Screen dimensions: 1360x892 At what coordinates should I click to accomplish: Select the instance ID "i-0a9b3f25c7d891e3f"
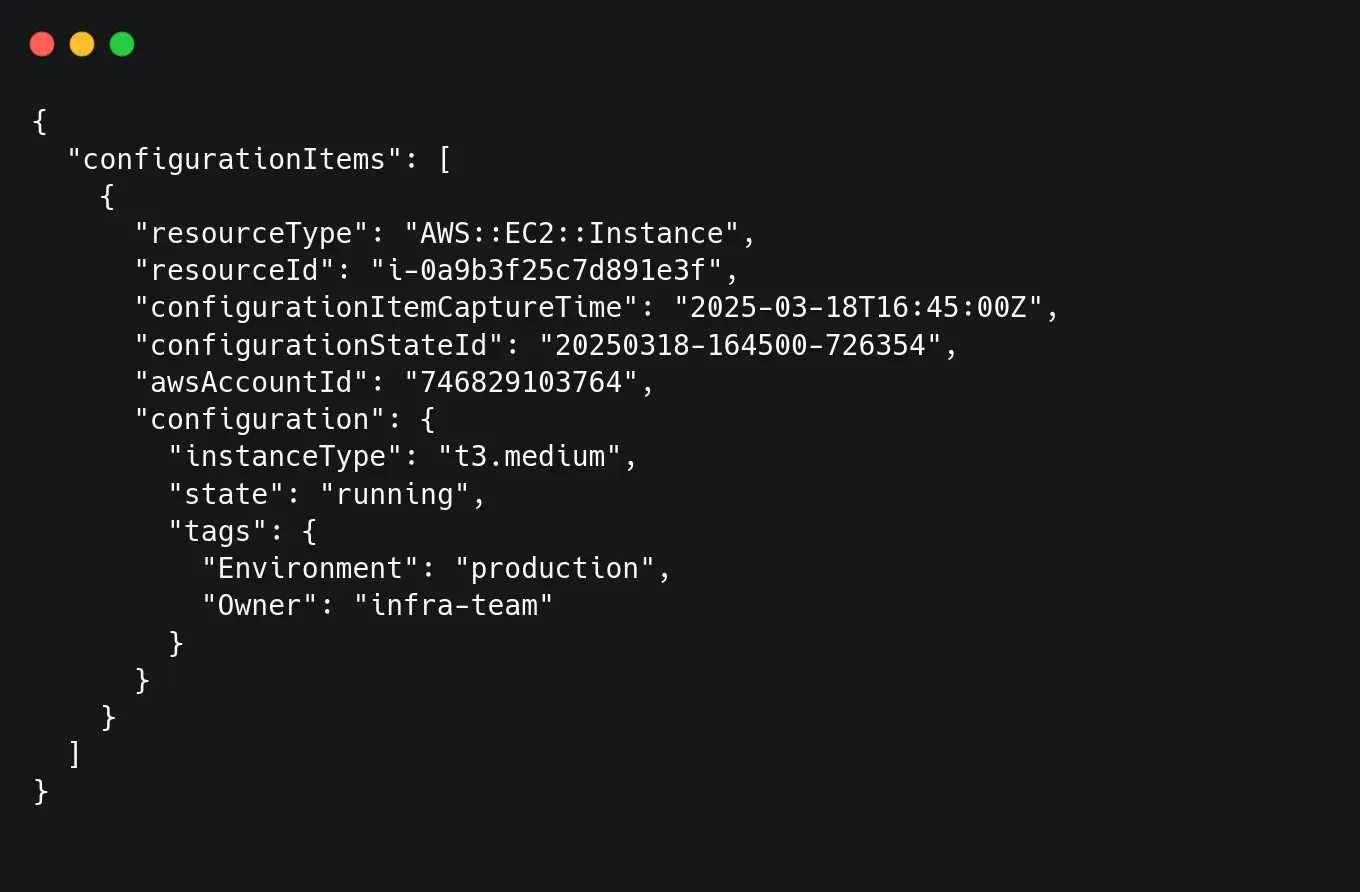click(x=546, y=271)
